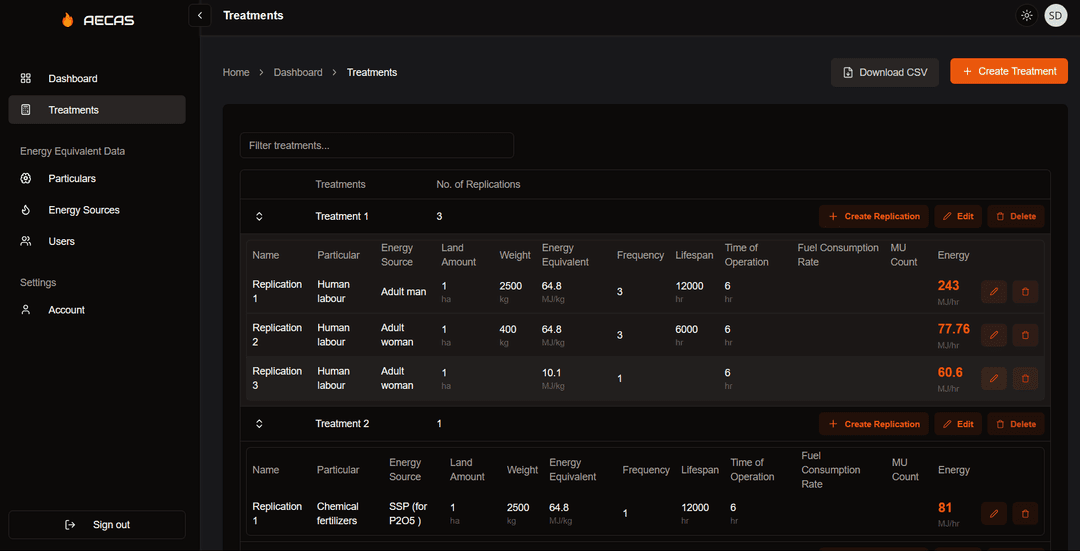This screenshot has height=551, width=1080.
Task: Open Particulars in the sidebar
Action: [x=72, y=178]
